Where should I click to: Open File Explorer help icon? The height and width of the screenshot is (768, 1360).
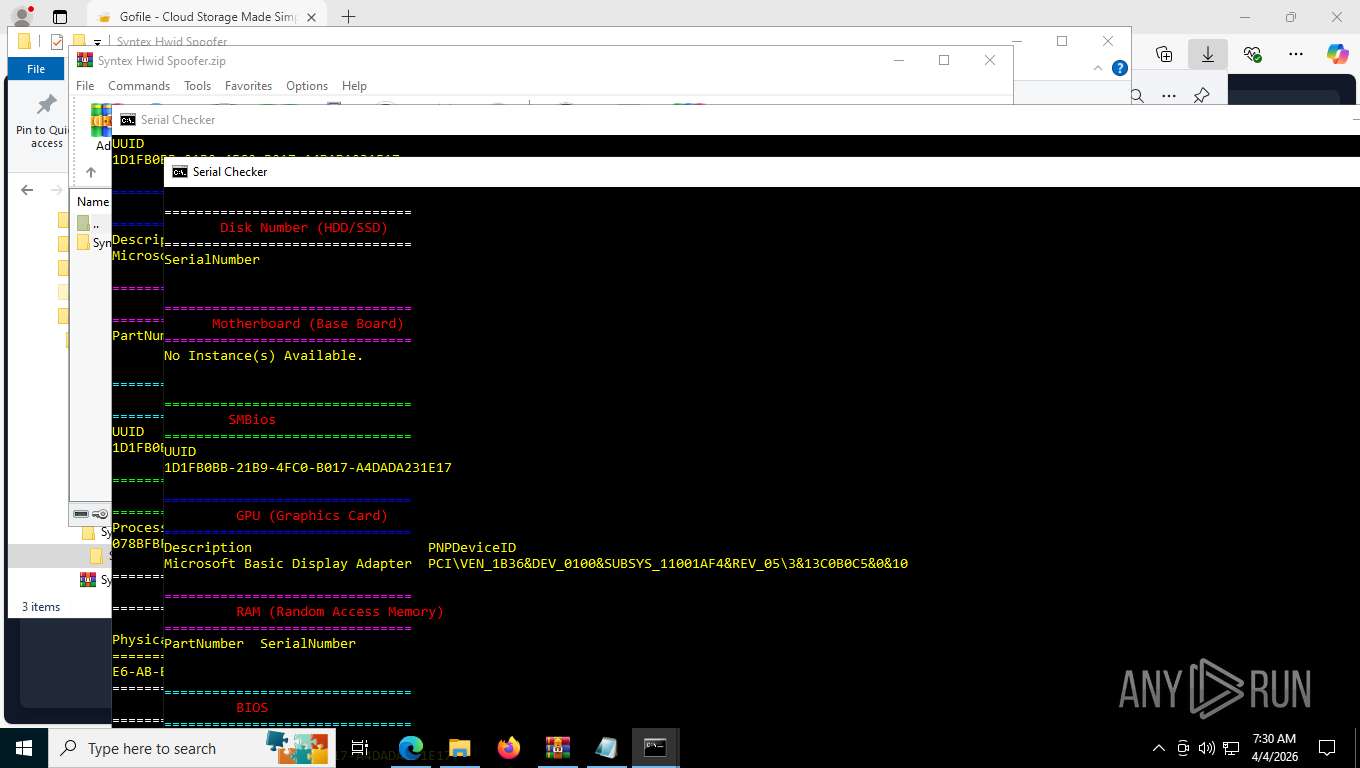[x=1120, y=68]
